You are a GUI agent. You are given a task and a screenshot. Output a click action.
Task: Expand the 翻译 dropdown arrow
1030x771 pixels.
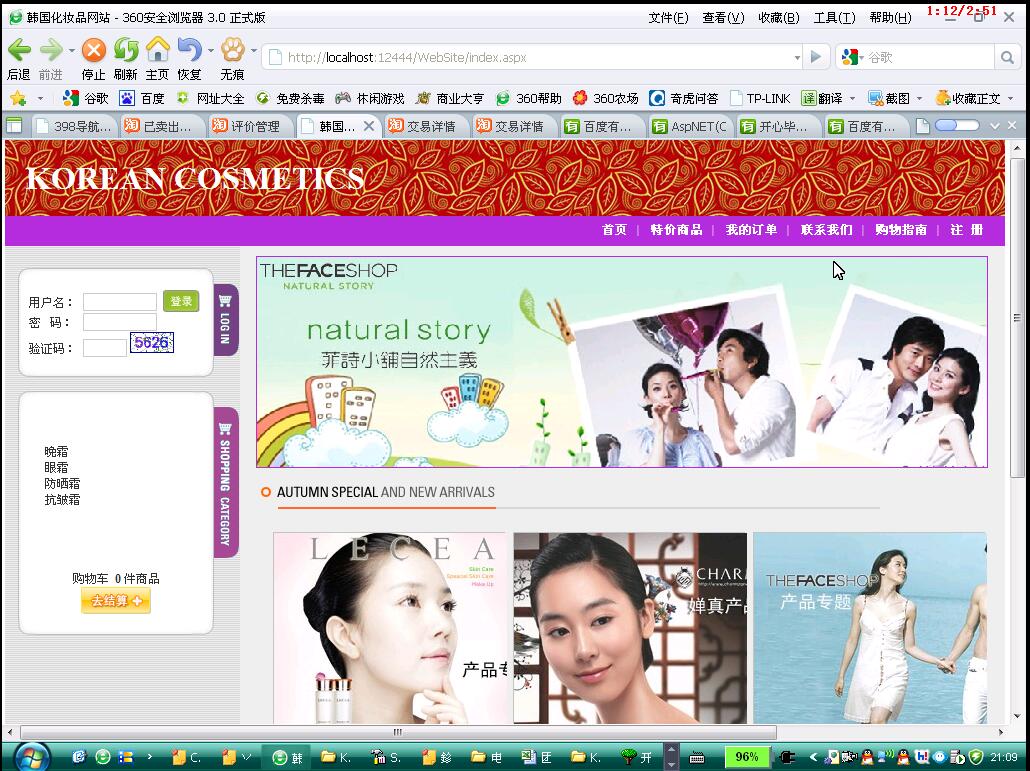853,99
